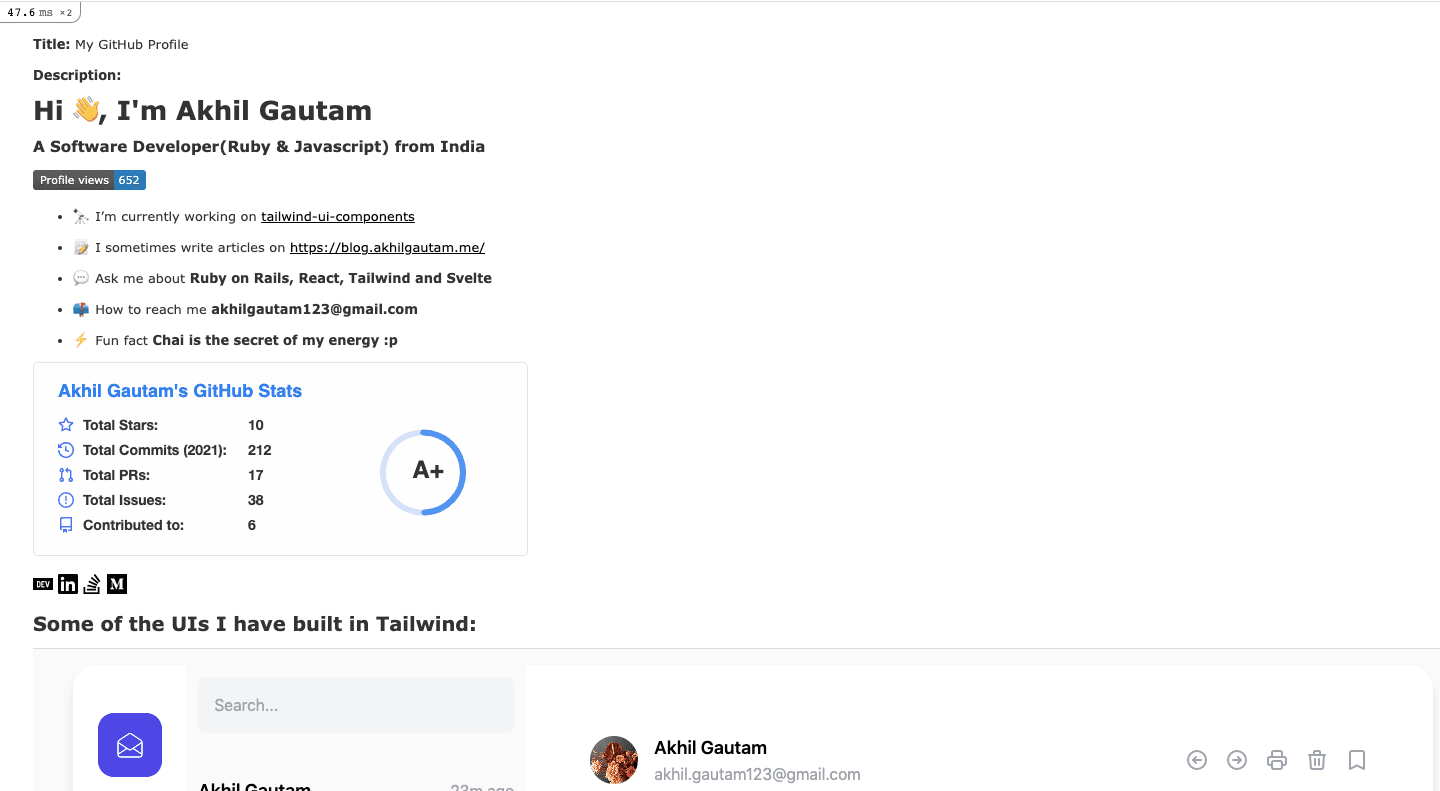
Task: Click the left arrow circle icon
Action: (1197, 760)
